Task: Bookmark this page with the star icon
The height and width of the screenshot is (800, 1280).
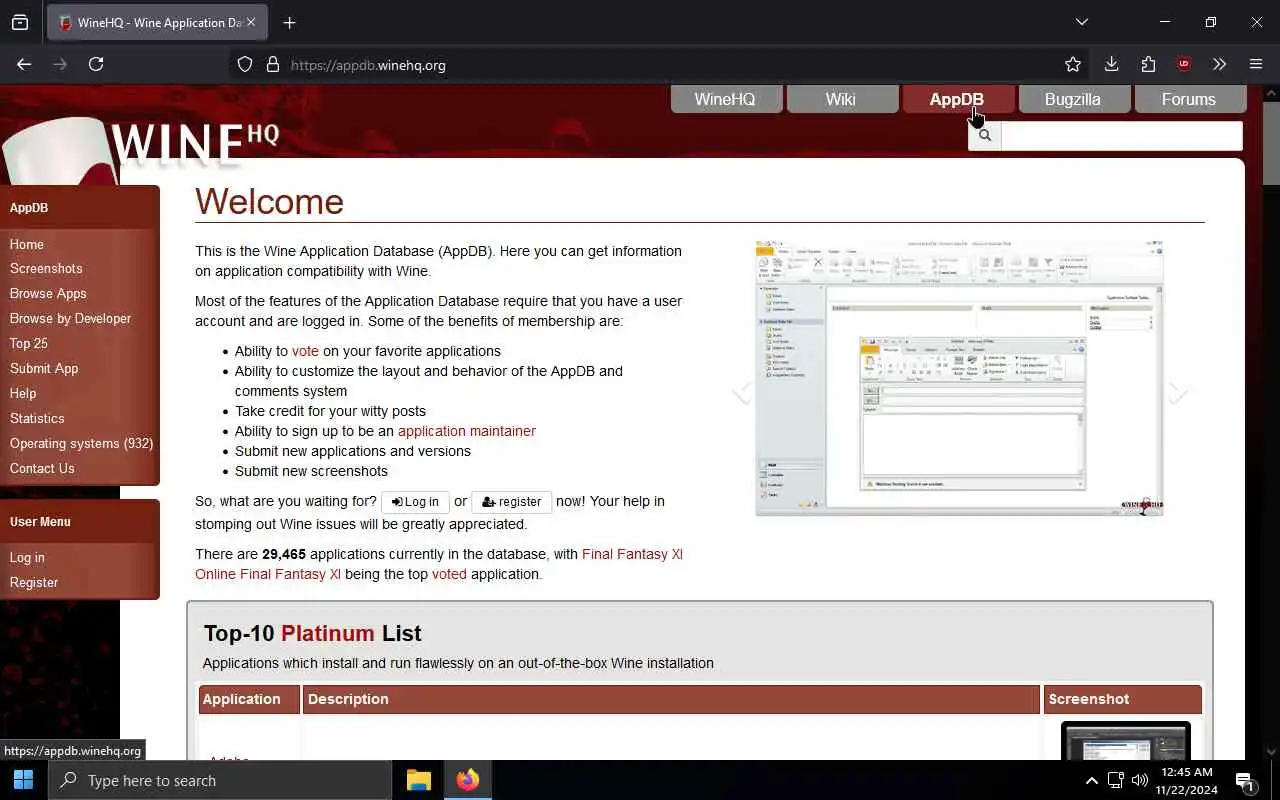Action: click(1073, 64)
